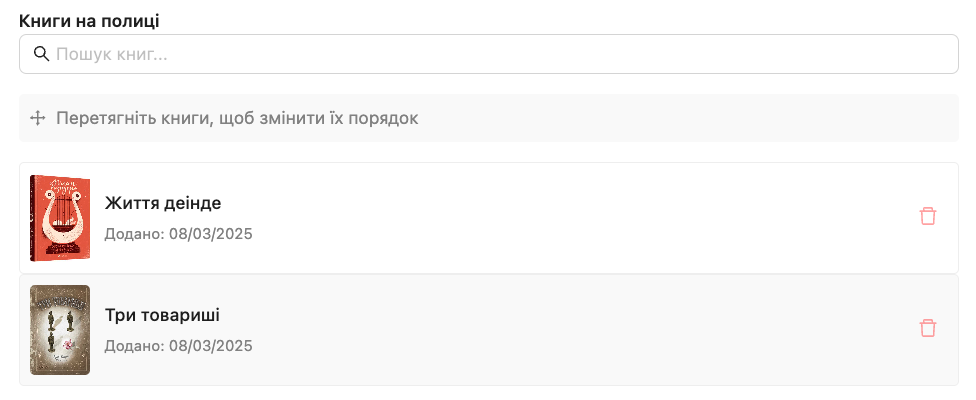Click the four-arrow move icon in the hint bar
The width and height of the screenshot is (976, 400).
38,118
